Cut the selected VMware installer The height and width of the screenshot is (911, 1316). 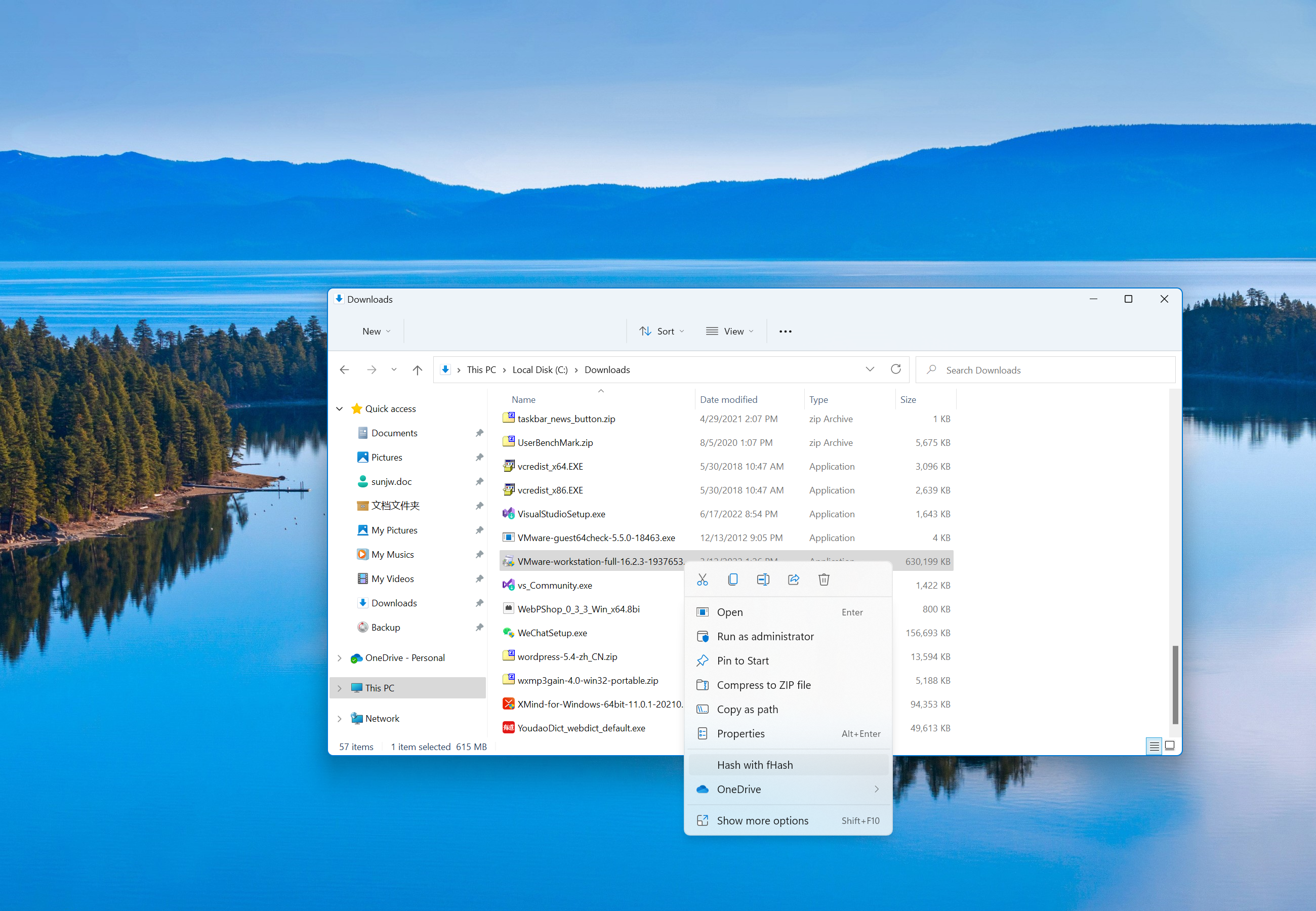pyautogui.click(x=703, y=579)
